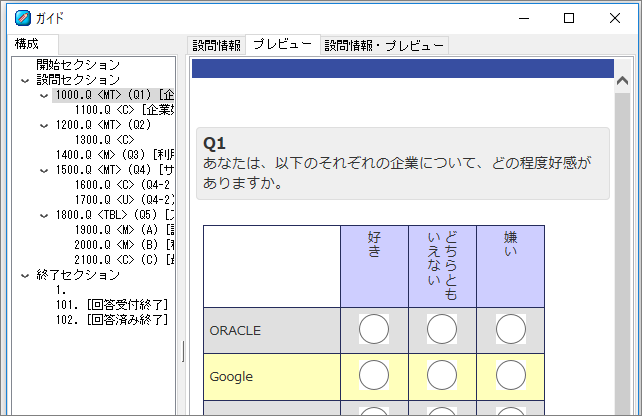
Task: Click the どちらともいえない column header
Action: click(442, 266)
